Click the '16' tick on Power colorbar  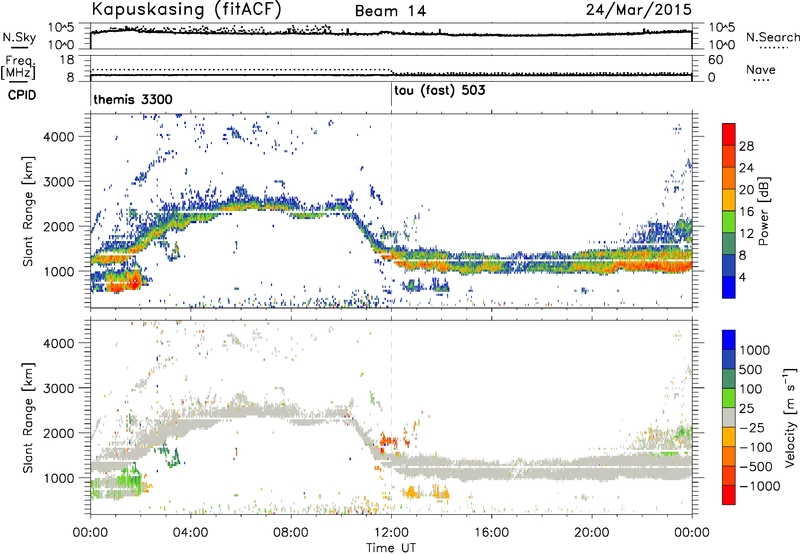[746, 211]
